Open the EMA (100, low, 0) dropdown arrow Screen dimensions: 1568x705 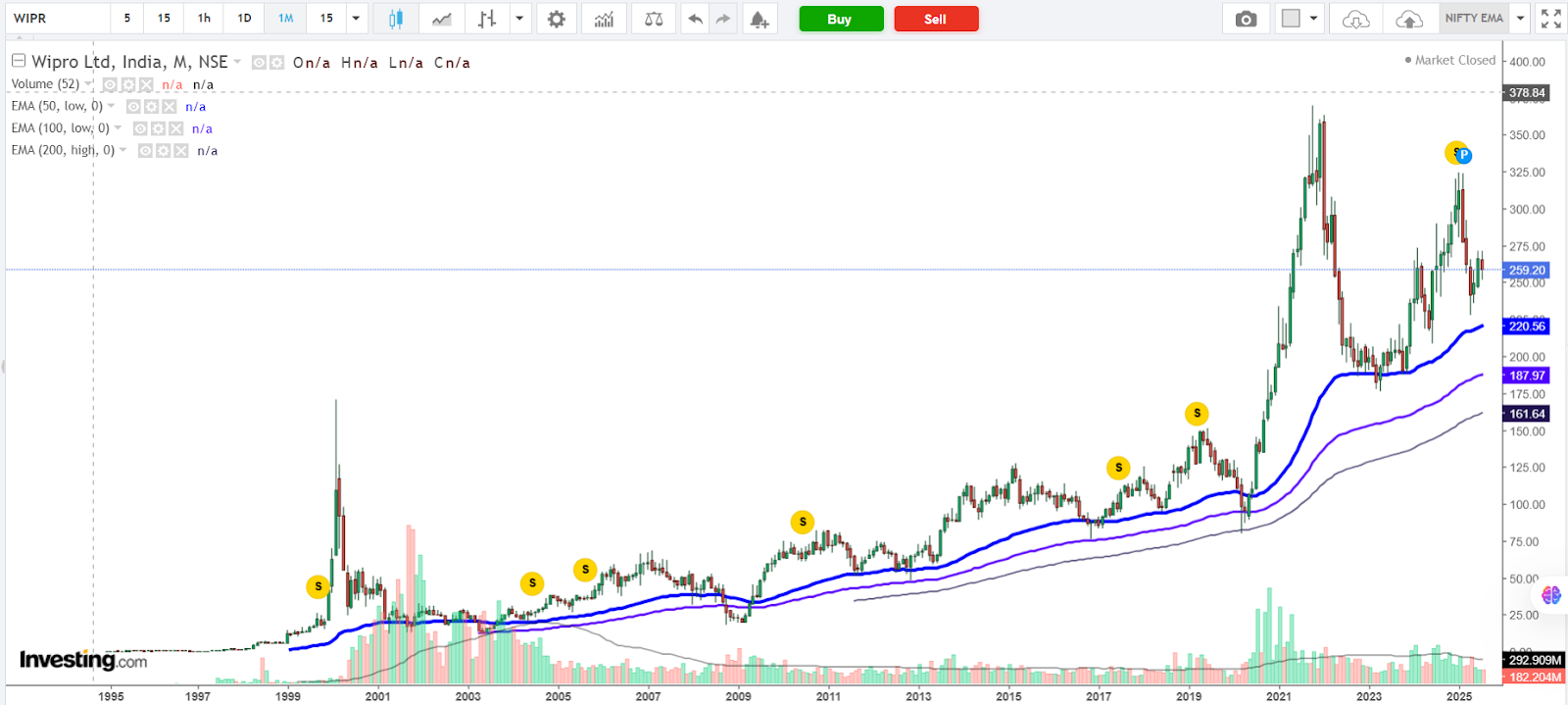pyautogui.click(x=119, y=127)
